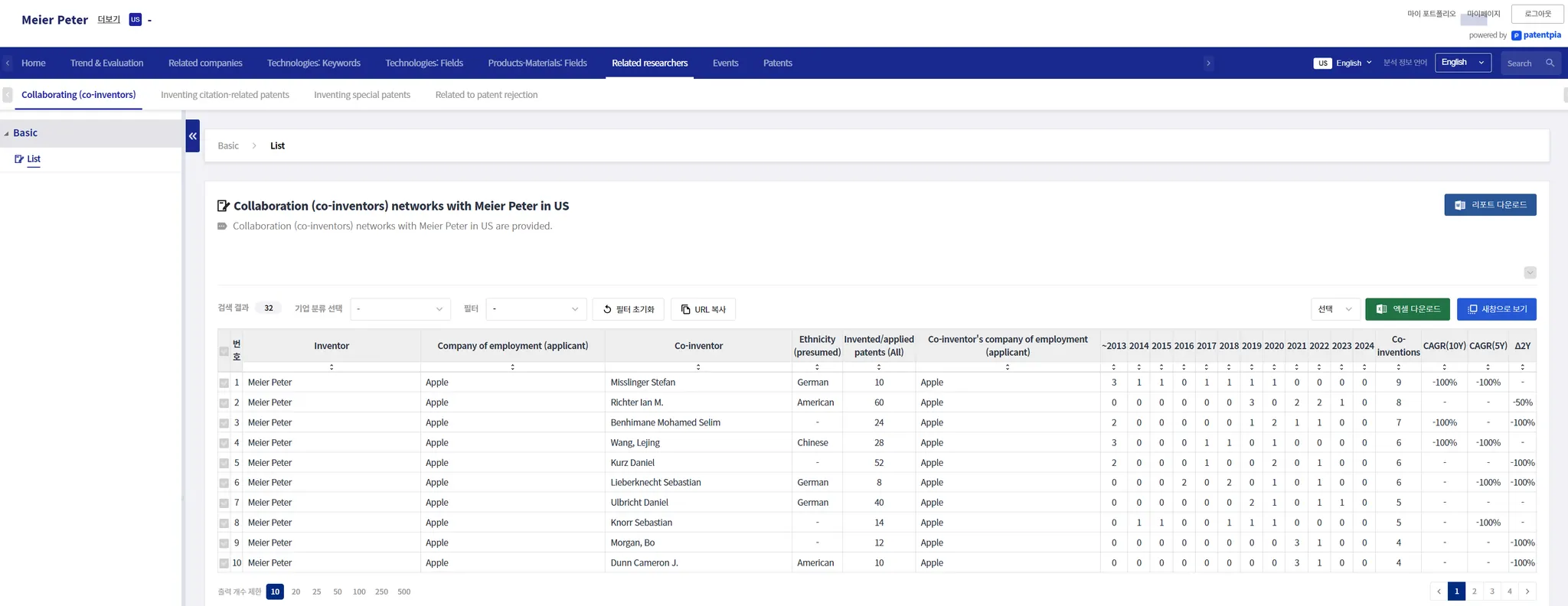Image resolution: width=1568 pixels, height=606 pixels.
Task: Collapse sidebar with double-chevron icon
Action: [193, 136]
